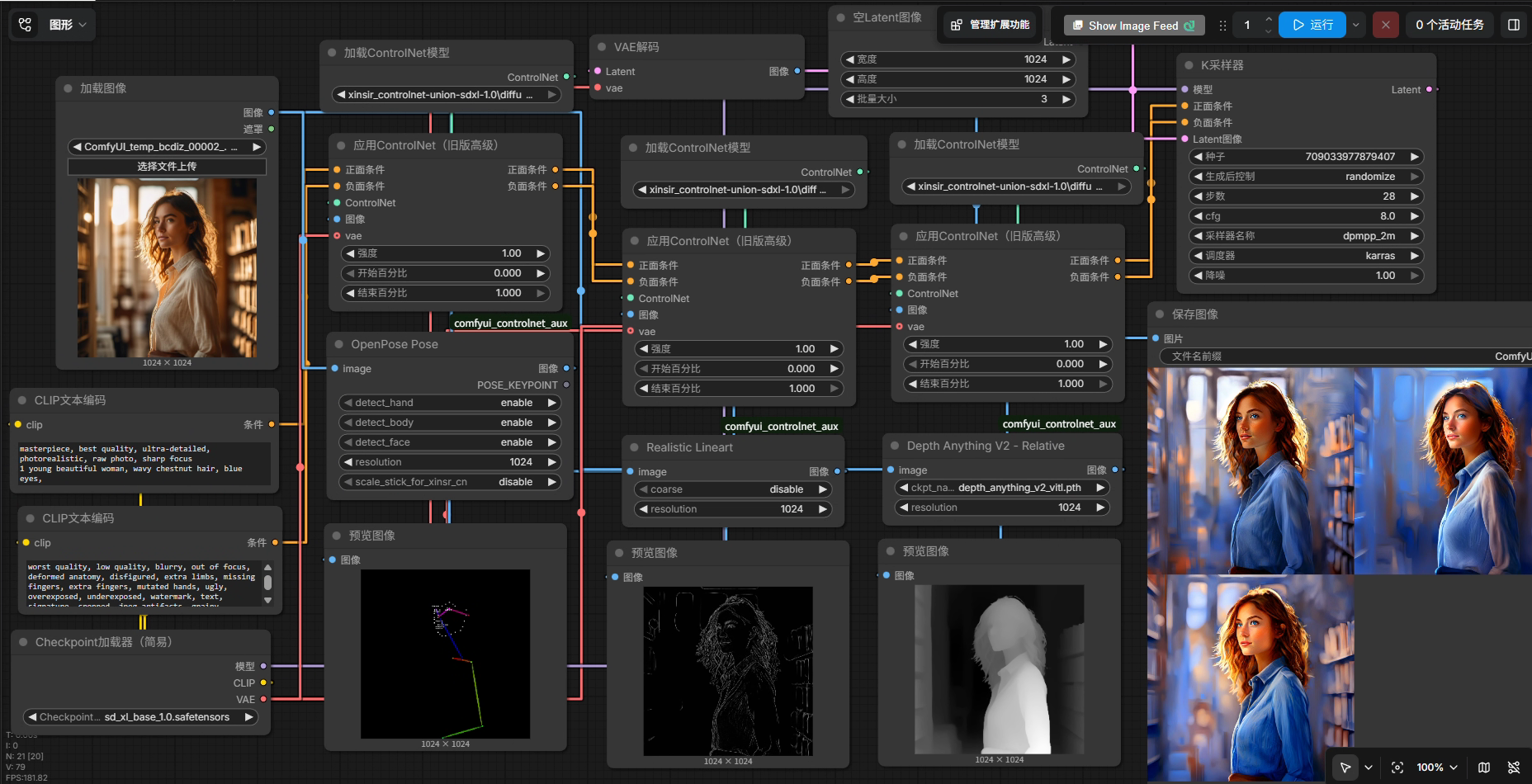Open the 调度器 karras dropdown
Viewport: 1532px width, 784px height.
1307,256
